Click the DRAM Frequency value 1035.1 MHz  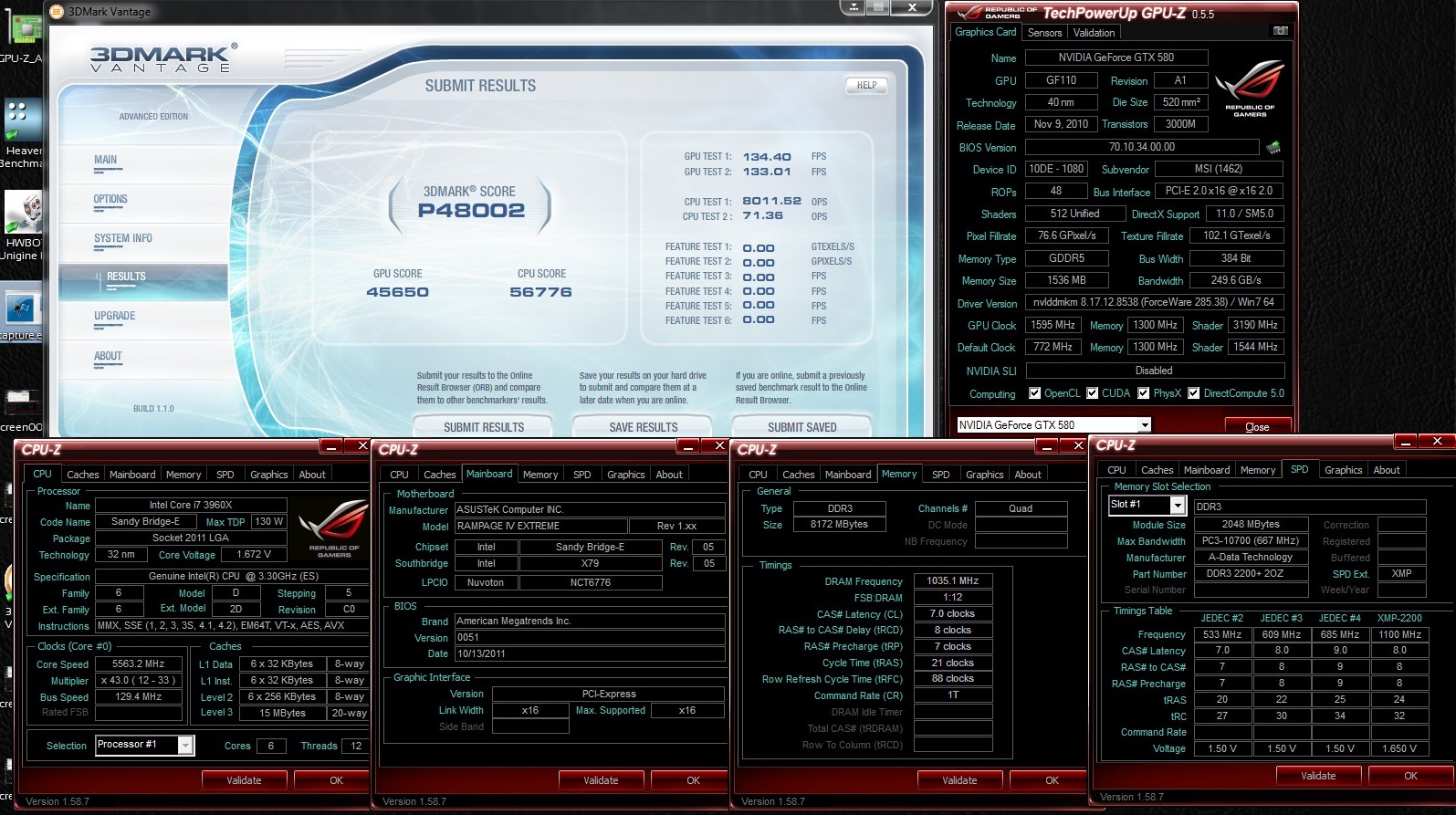pos(952,580)
